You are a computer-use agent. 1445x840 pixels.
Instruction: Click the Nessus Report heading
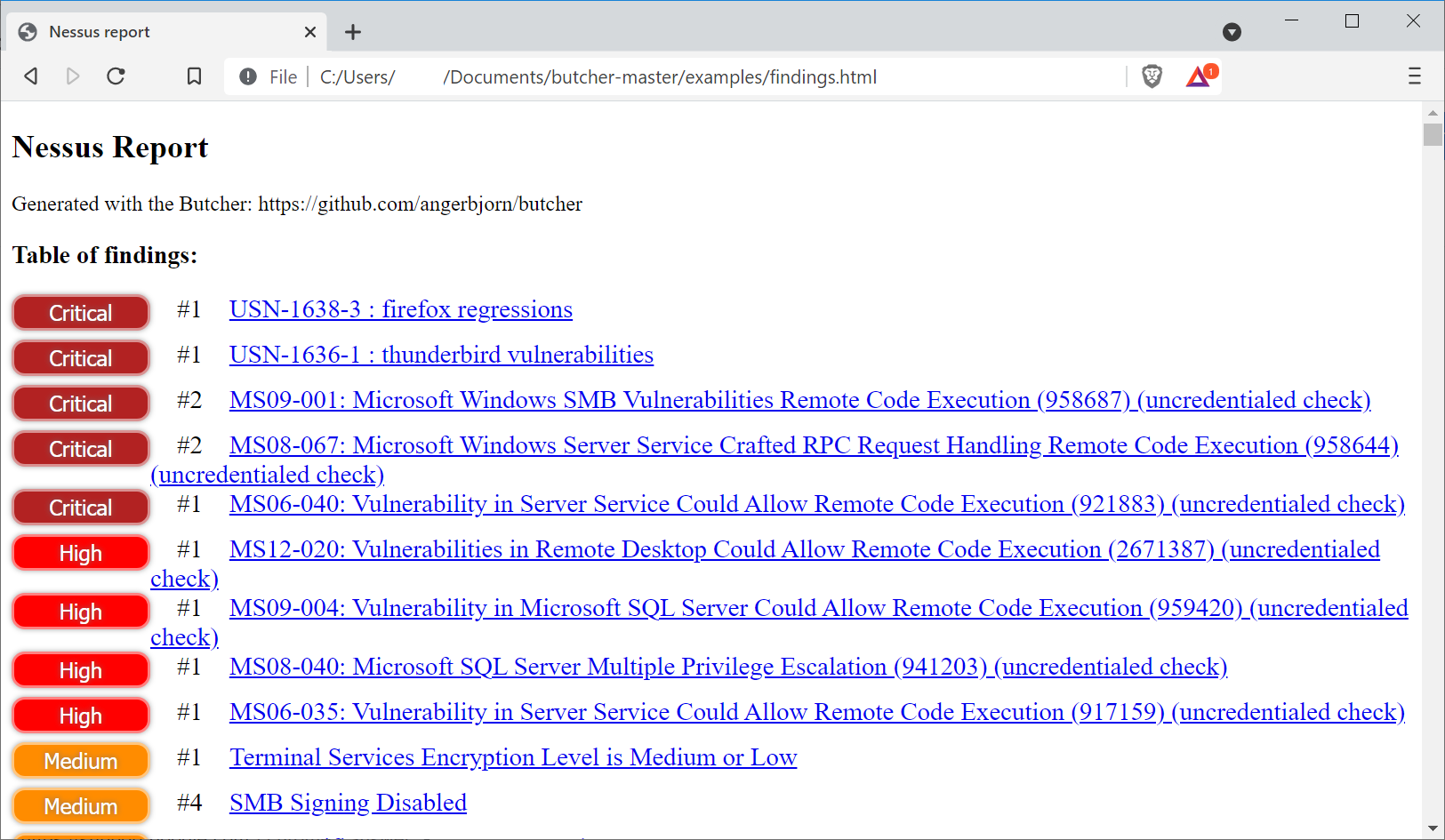point(110,148)
